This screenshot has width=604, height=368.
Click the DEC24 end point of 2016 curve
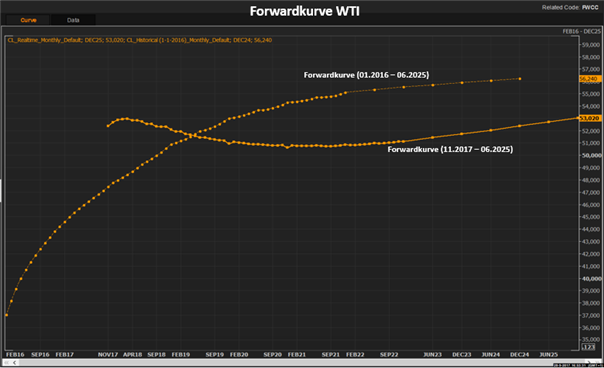520,79
